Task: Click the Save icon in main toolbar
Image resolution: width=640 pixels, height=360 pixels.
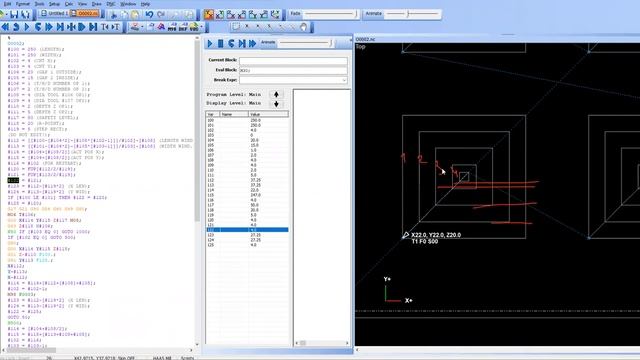Action: (x=14, y=14)
